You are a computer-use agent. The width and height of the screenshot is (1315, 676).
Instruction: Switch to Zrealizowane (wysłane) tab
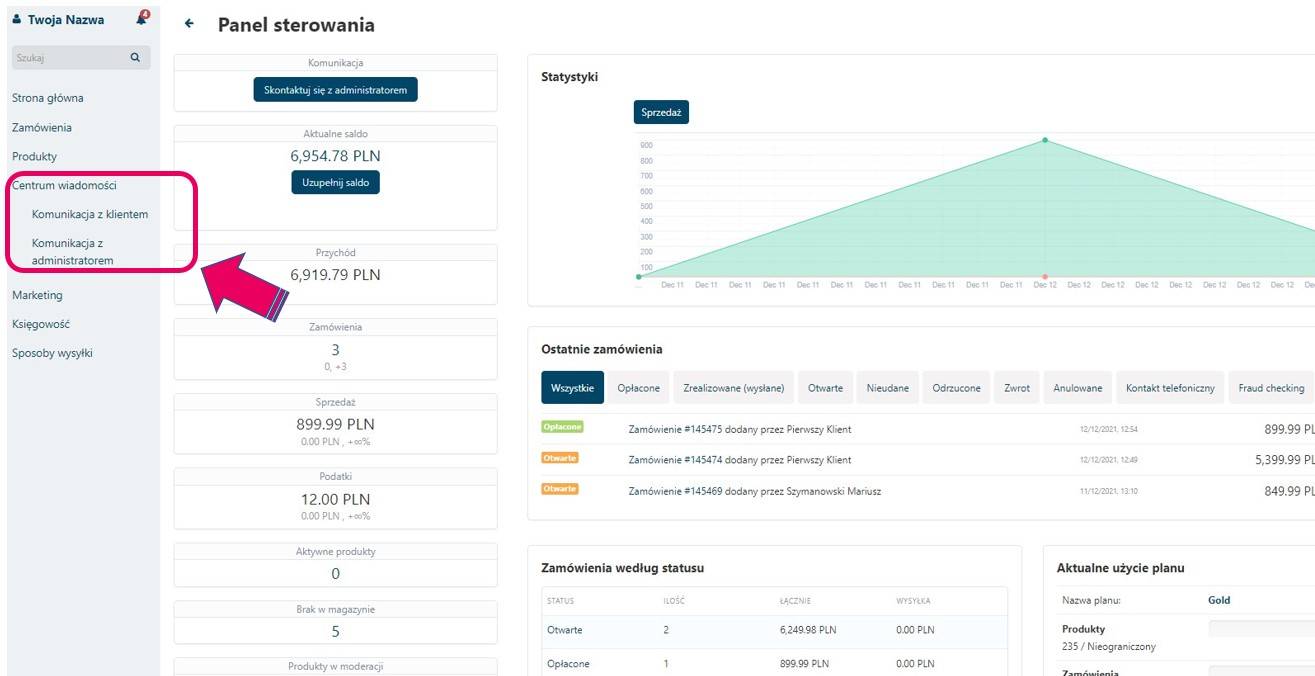(x=733, y=388)
